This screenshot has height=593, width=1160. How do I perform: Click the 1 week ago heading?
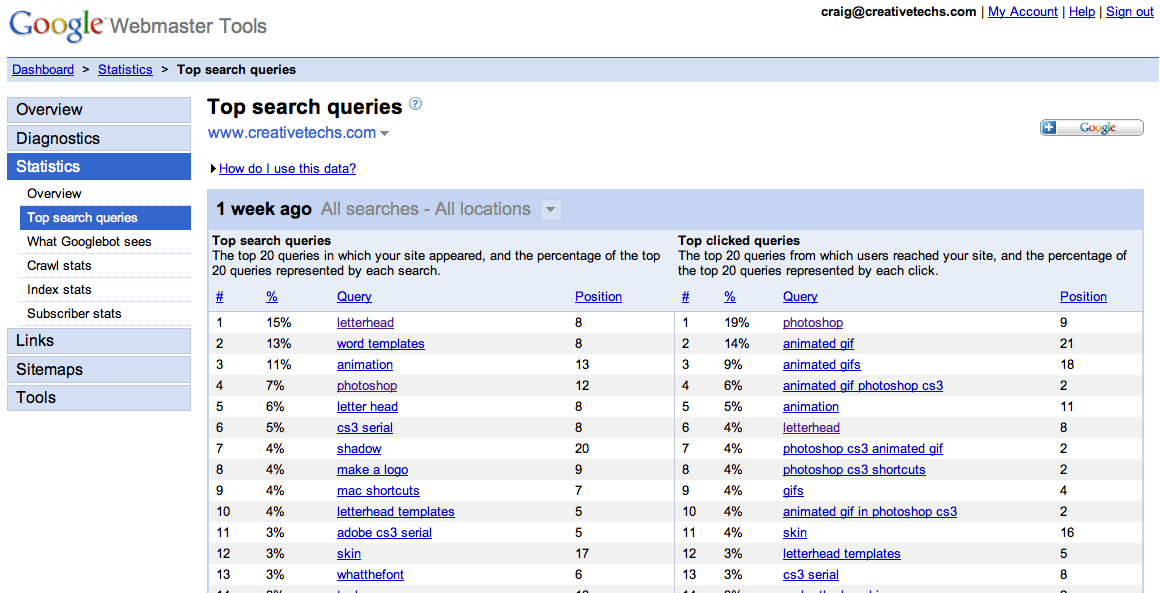(264, 209)
